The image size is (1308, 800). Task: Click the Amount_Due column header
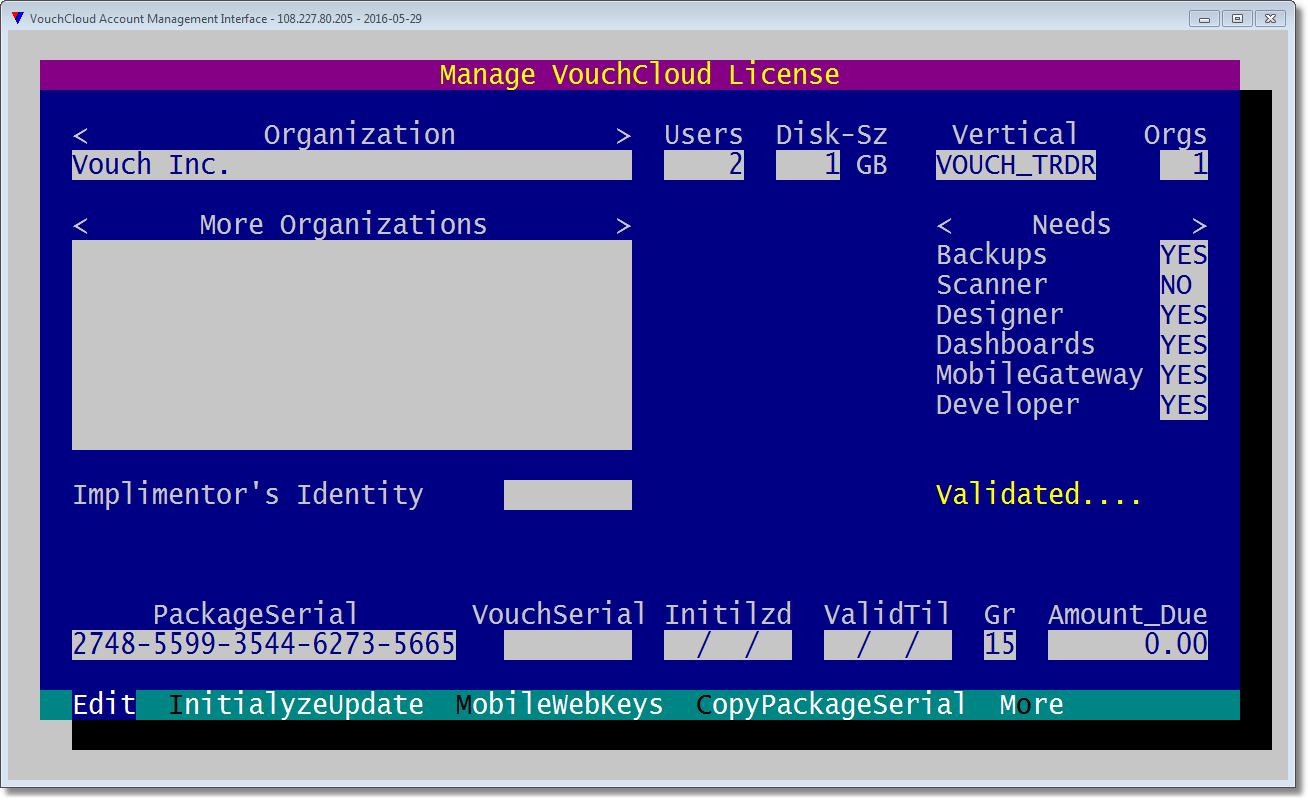pos(1128,615)
